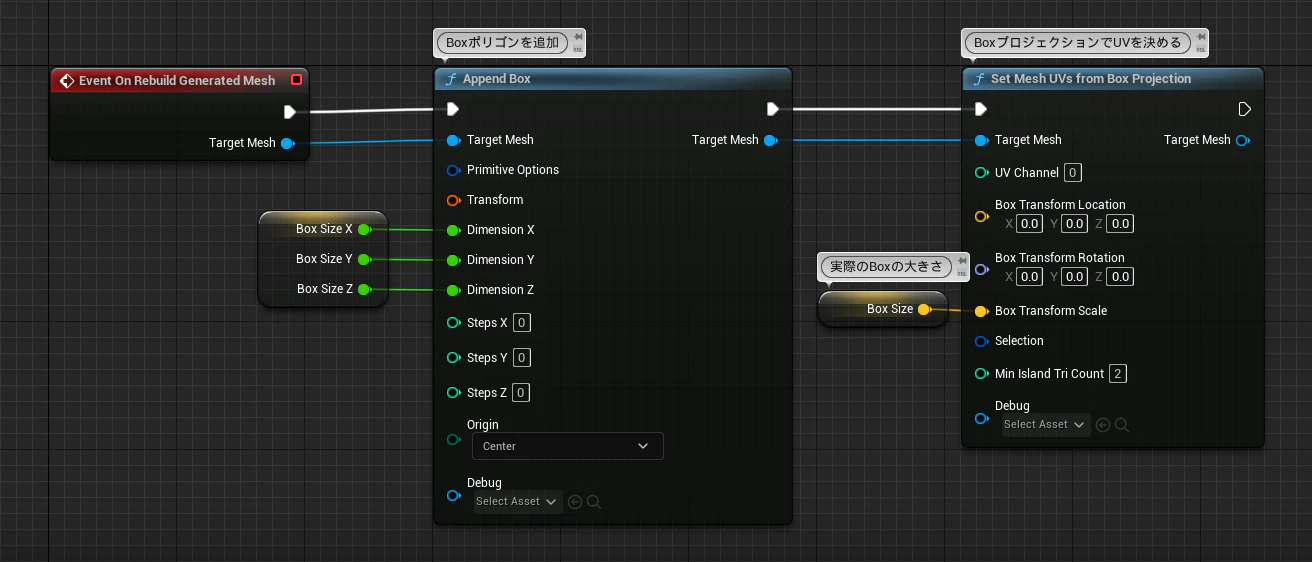Click the Append Box node title
The height and width of the screenshot is (562, 1312).
click(x=497, y=79)
